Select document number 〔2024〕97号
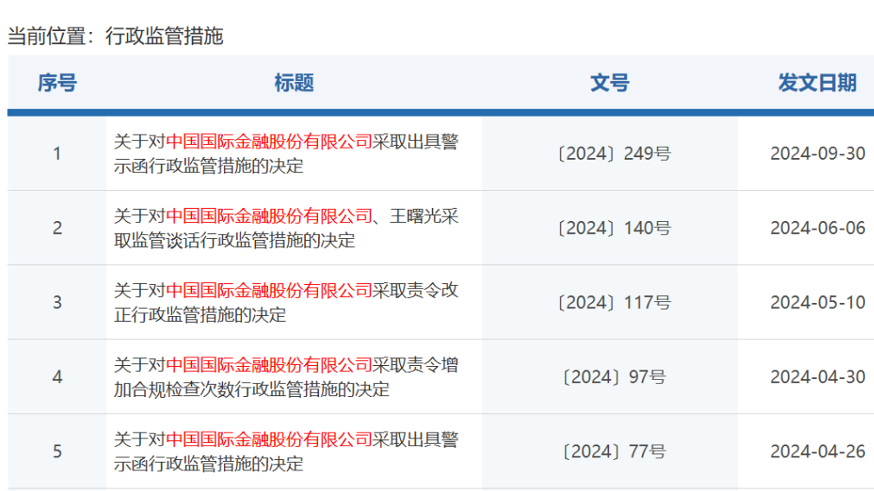874x491 pixels. click(614, 377)
